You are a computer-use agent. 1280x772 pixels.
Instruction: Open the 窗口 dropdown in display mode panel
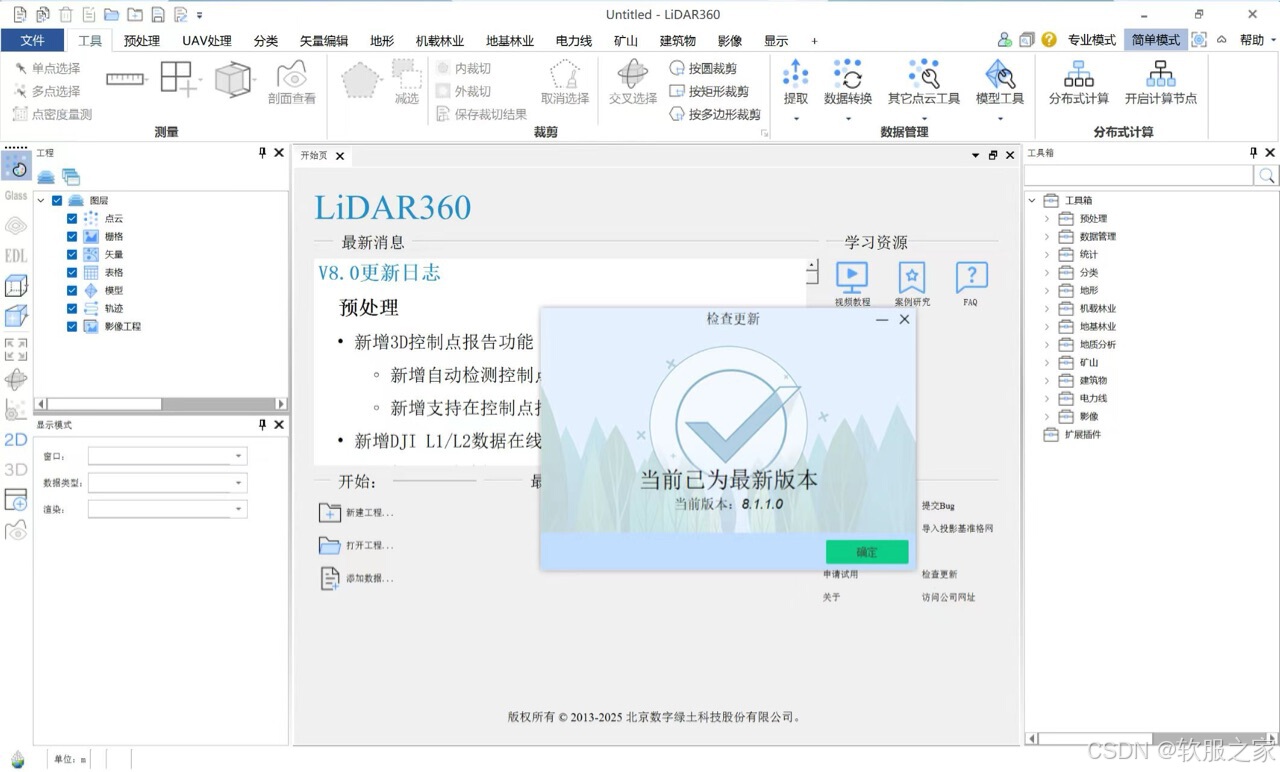point(167,456)
